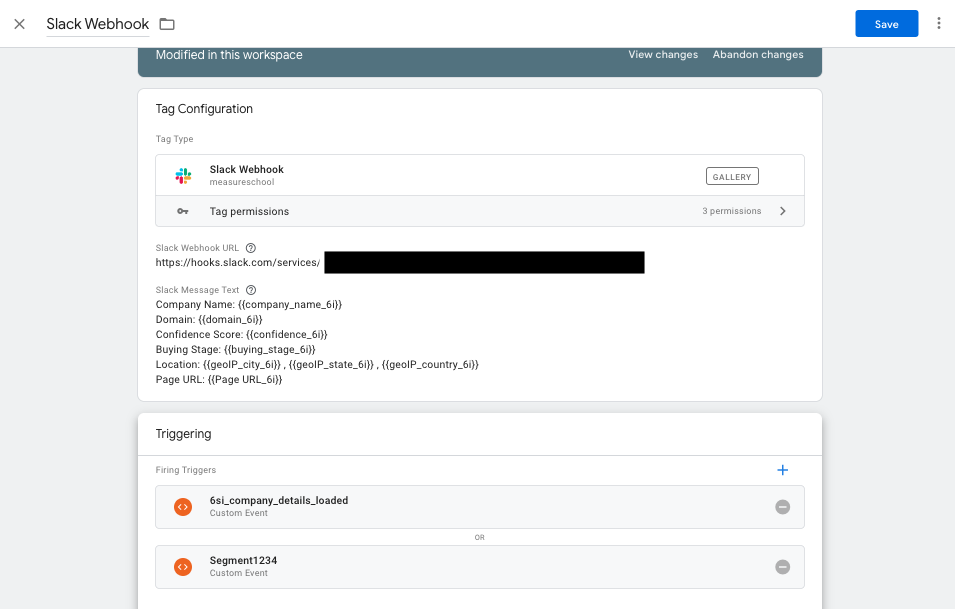
Task: Add a firing trigger with plus icon
Action: (x=783, y=470)
